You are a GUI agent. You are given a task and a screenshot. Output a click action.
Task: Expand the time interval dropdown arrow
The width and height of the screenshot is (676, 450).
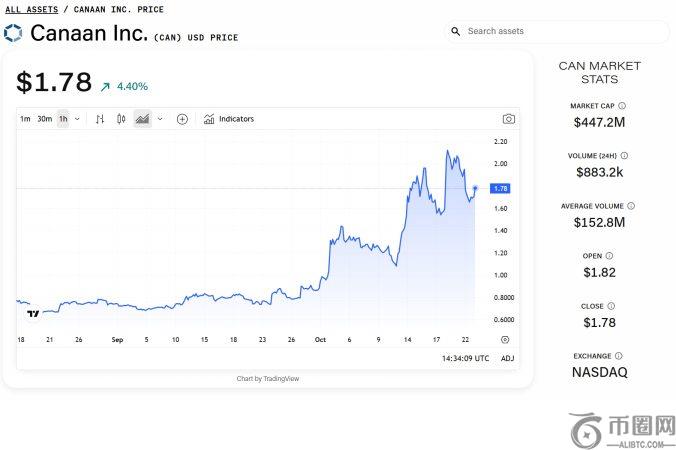click(77, 119)
